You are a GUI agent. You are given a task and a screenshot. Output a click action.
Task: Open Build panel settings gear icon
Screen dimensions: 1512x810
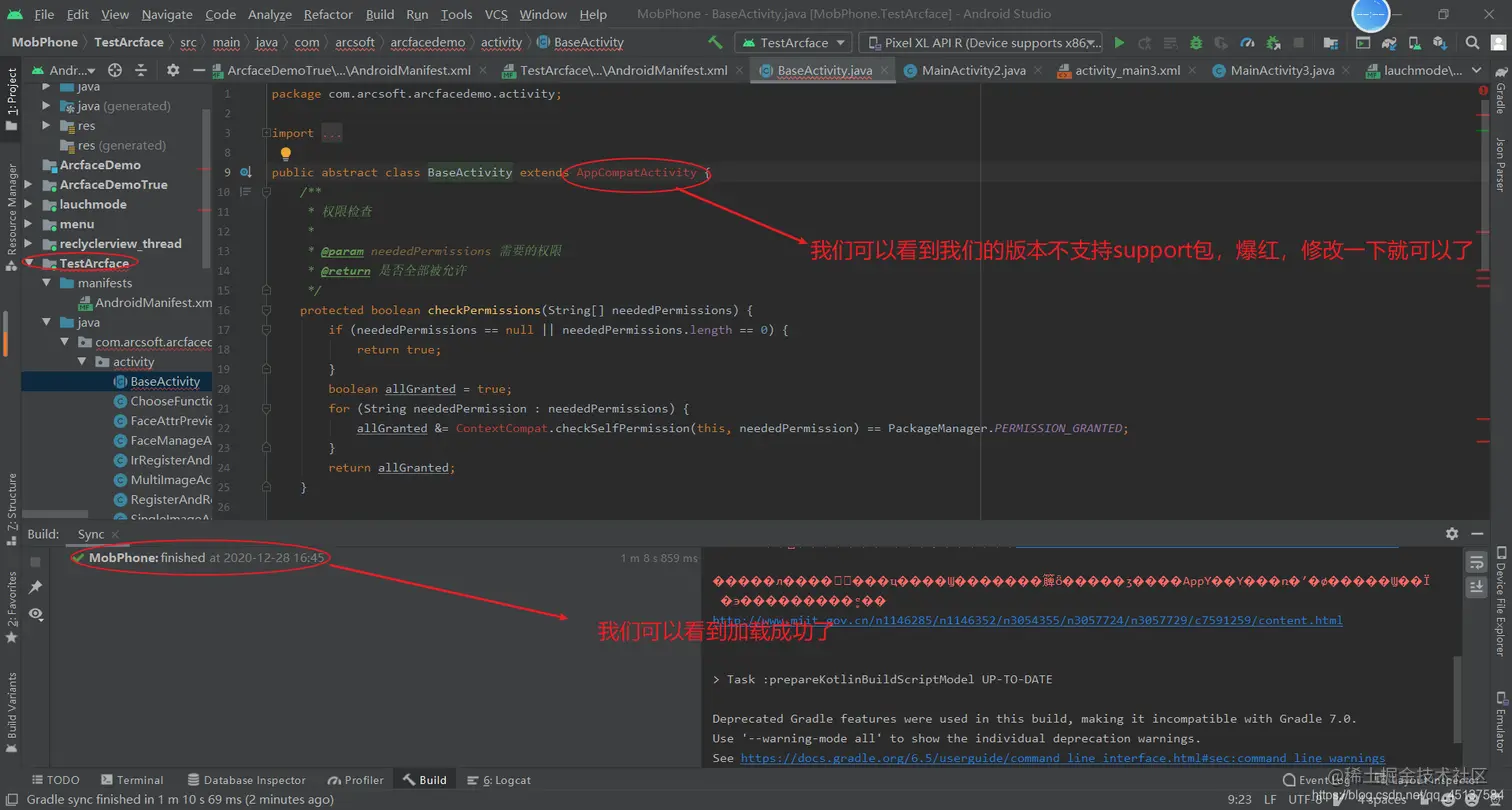[1453, 534]
